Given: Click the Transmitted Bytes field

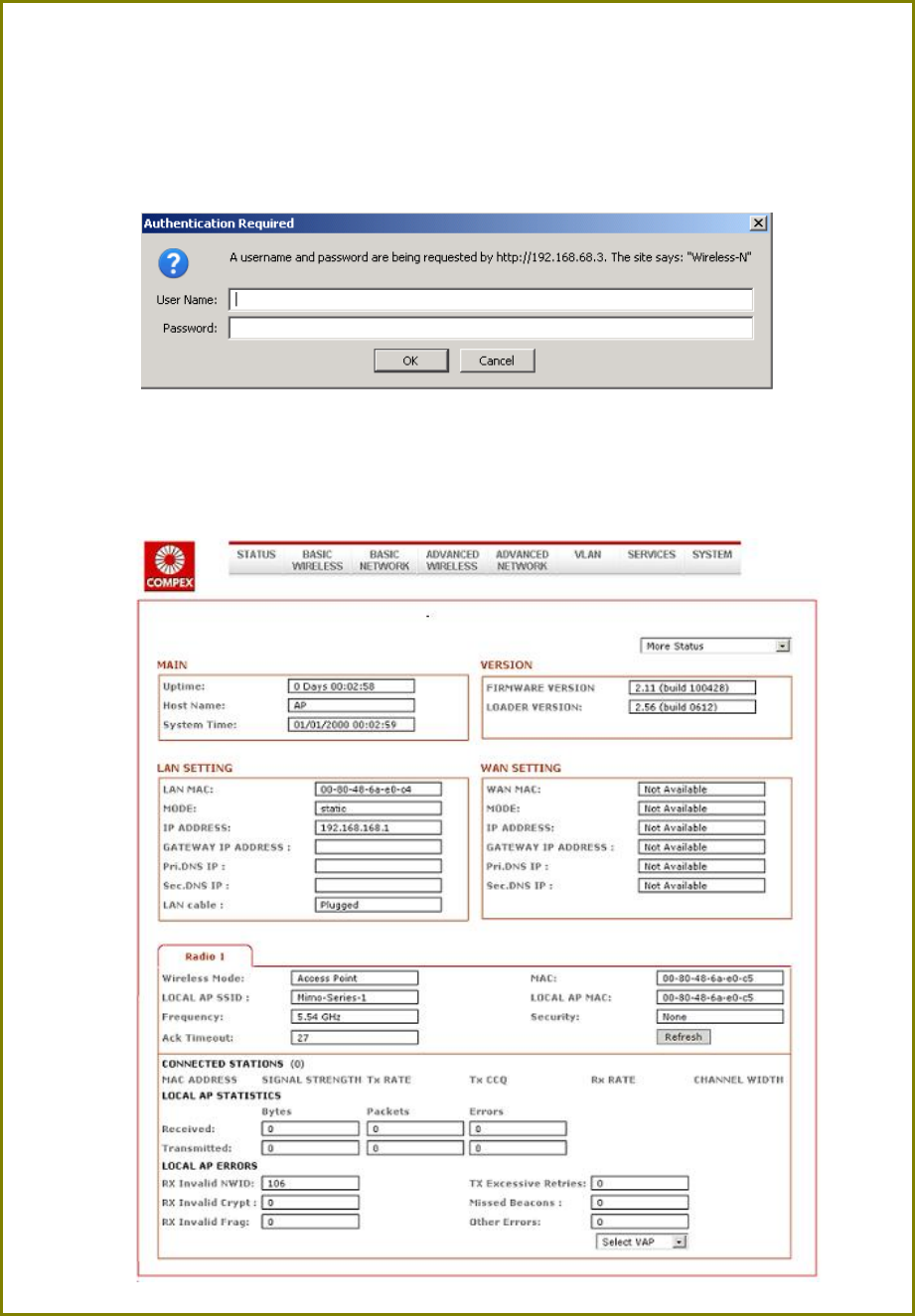Looking at the screenshot, I should coord(311,1148).
